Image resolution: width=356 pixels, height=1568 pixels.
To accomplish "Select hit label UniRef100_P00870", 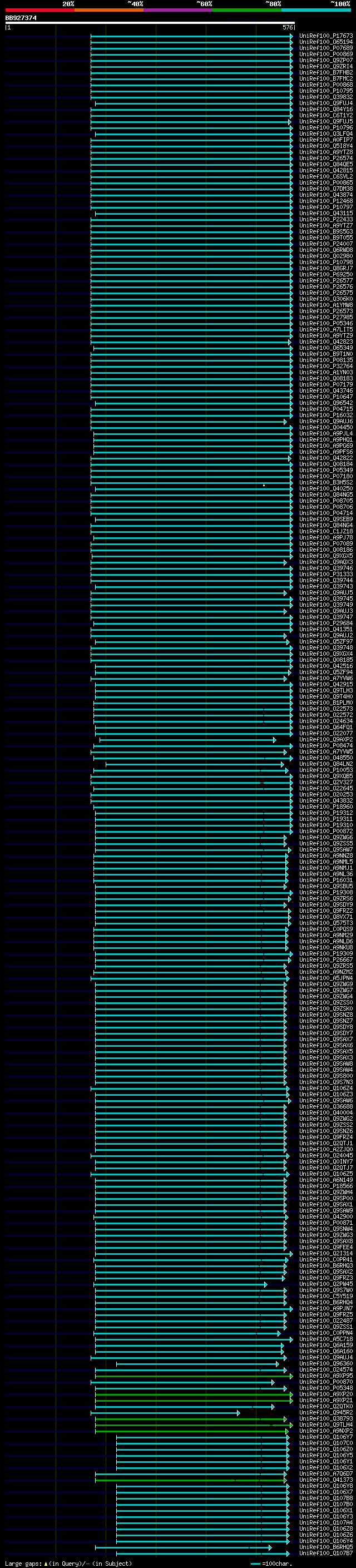I will [326, 1382].
